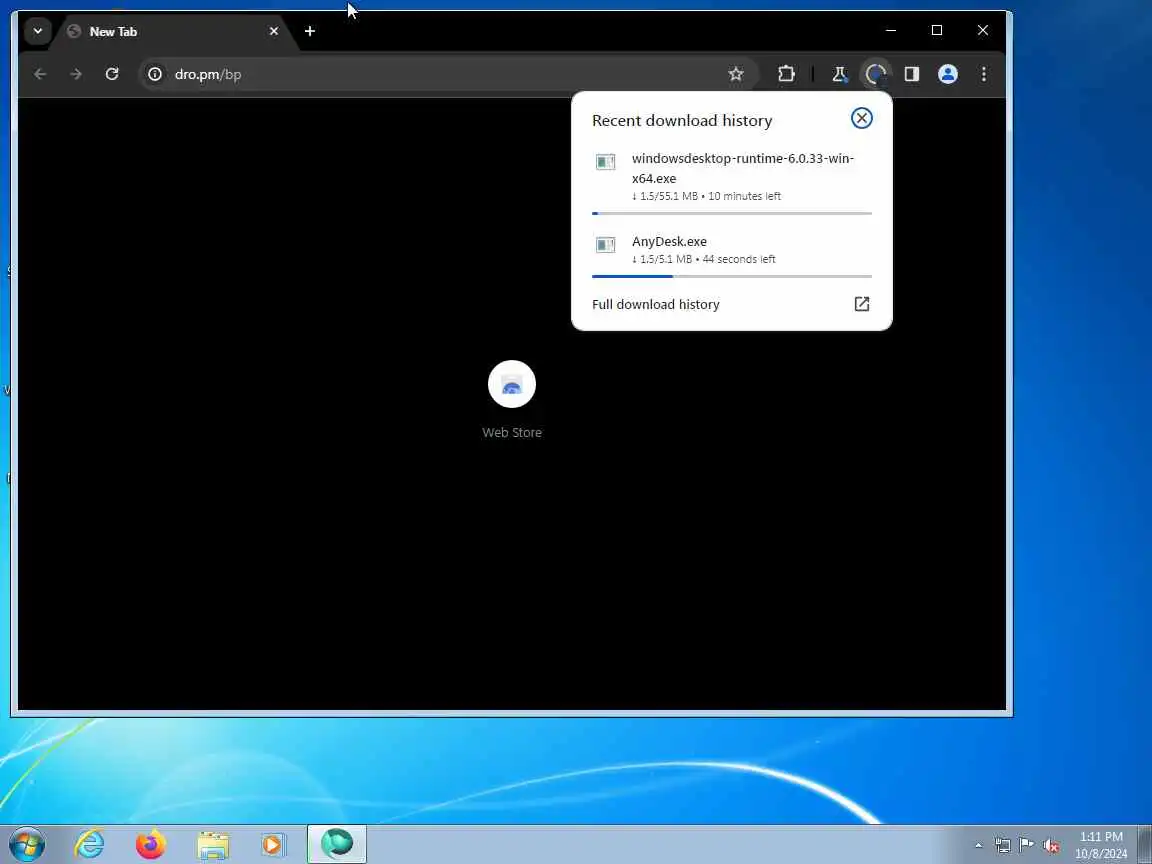Maximize the Chrome window
1152x864 pixels.
point(937,30)
